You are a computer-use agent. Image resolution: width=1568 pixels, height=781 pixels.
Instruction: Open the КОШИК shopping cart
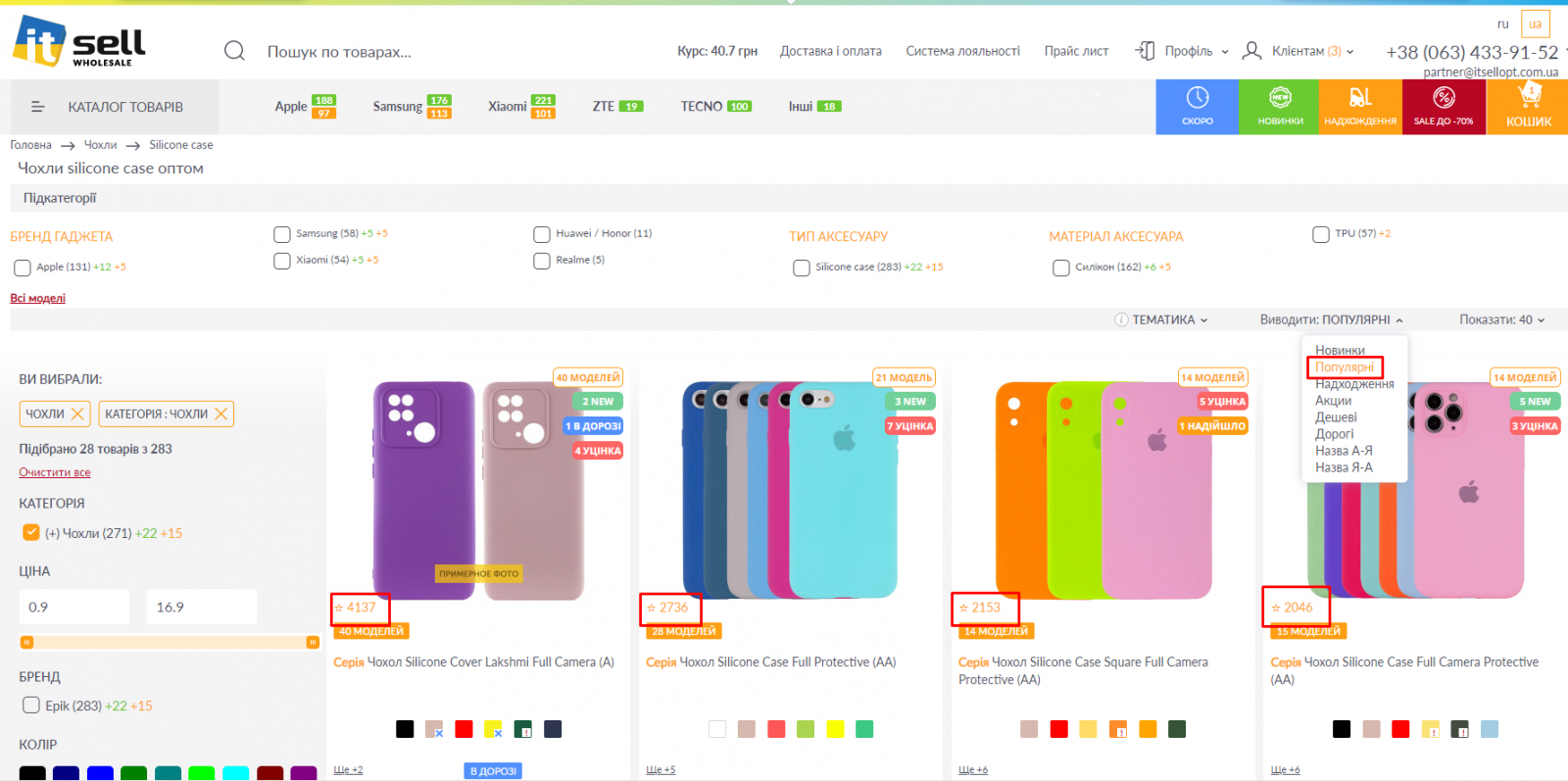[1528, 106]
